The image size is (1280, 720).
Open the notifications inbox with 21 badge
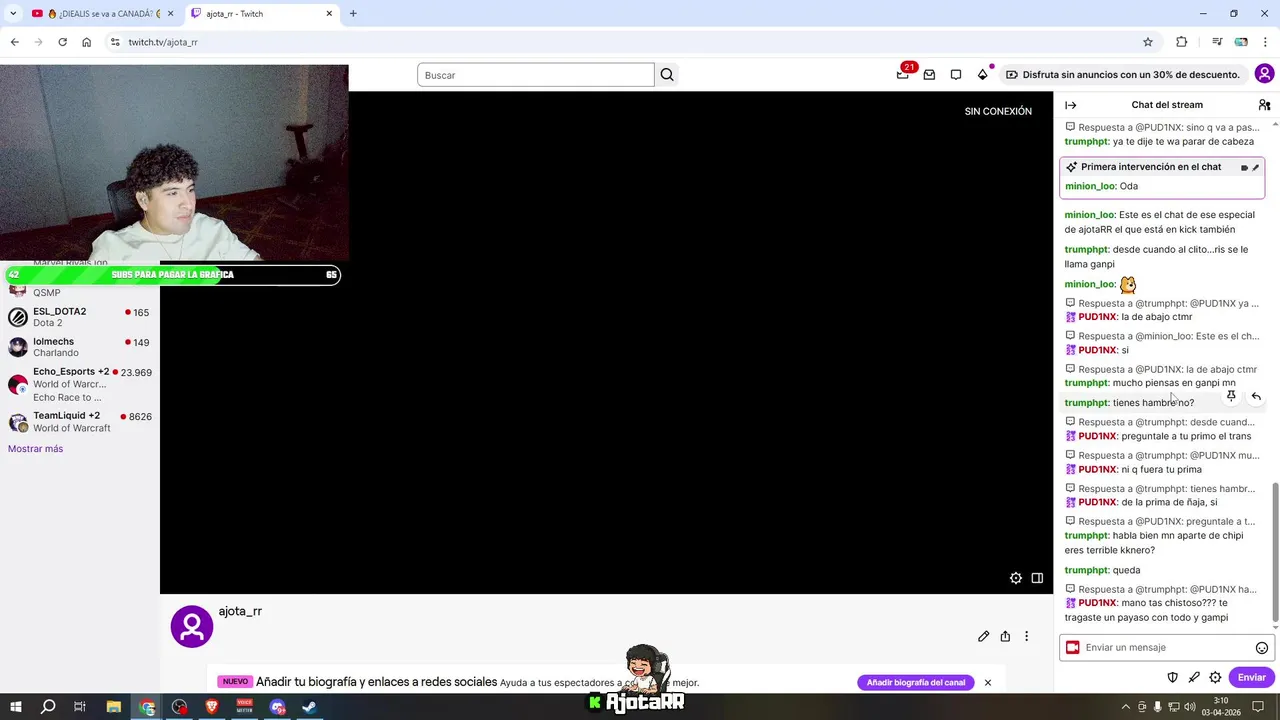[x=903, y=74]
